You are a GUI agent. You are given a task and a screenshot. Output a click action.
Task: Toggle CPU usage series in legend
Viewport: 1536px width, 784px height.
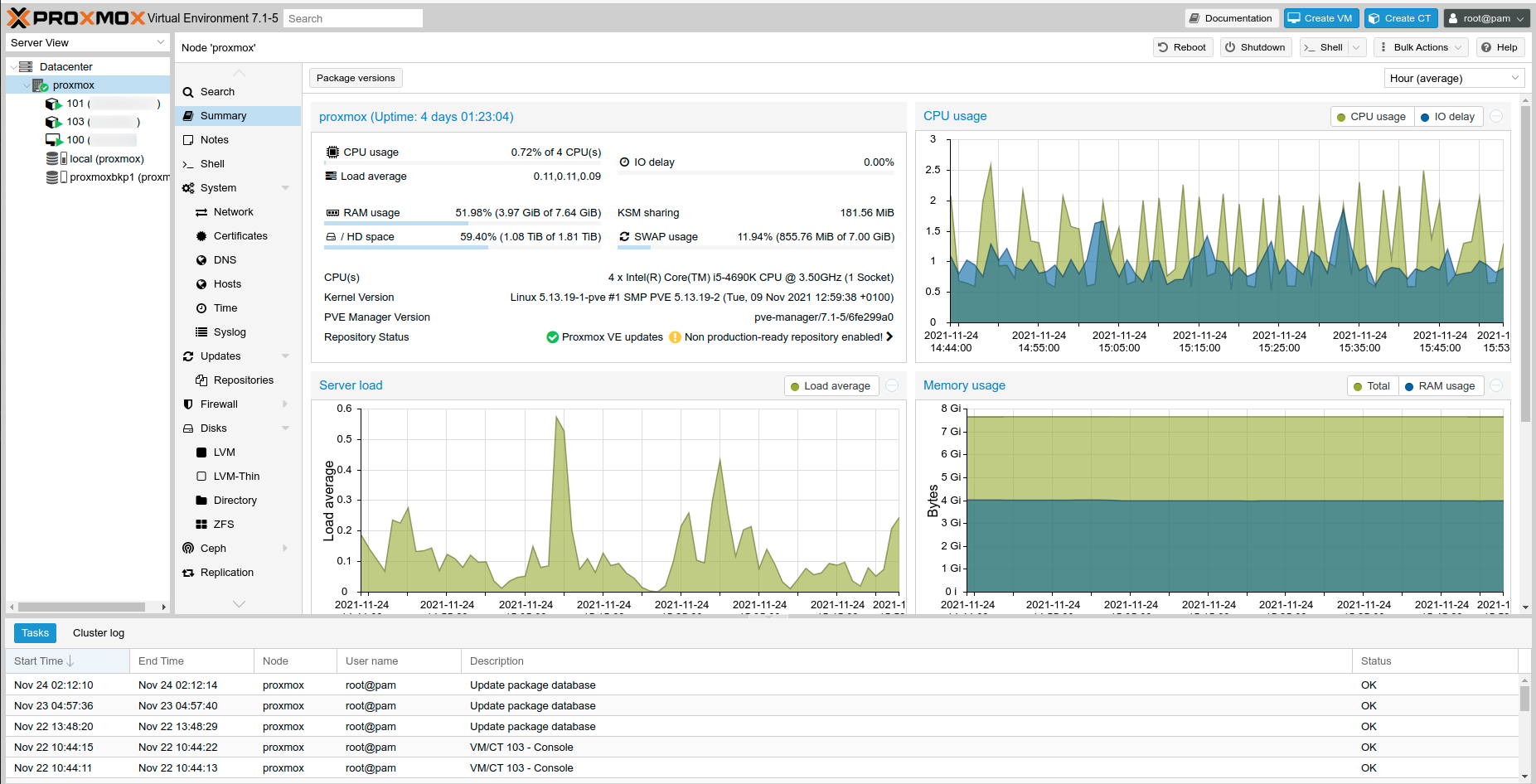coord(1372,117)
